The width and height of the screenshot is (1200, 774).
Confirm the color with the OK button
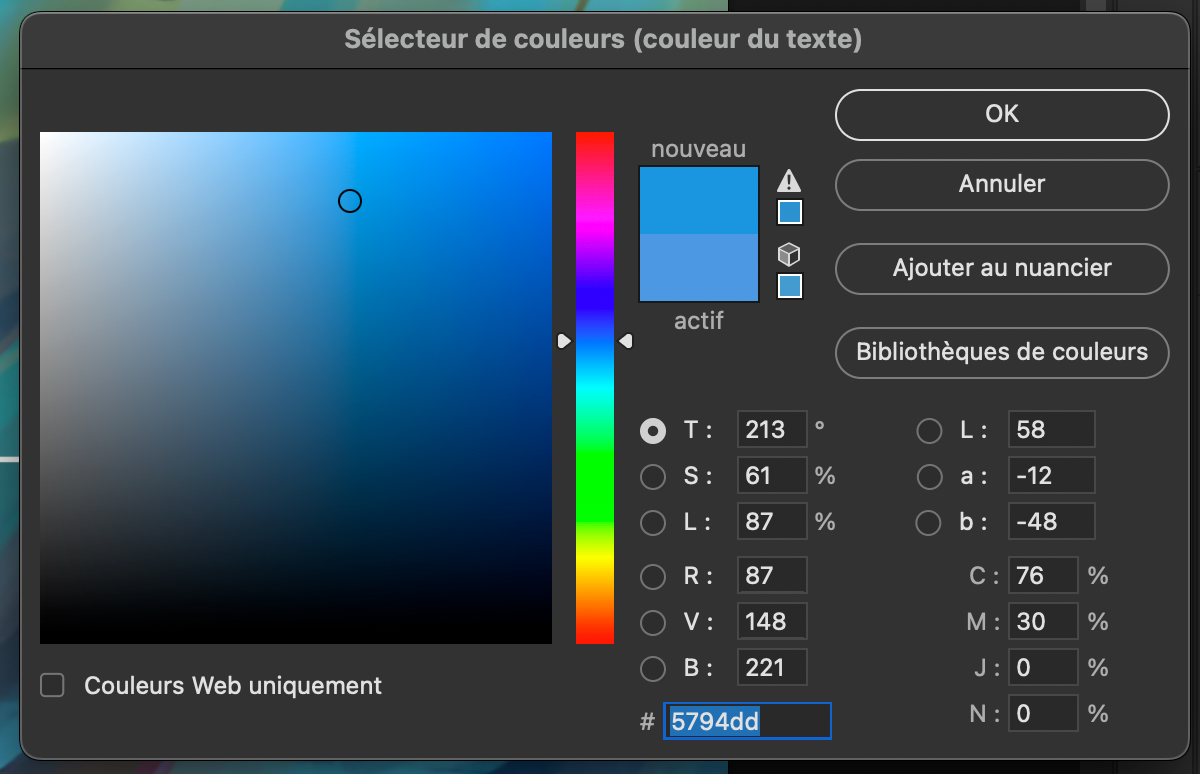coord(1001,114)
